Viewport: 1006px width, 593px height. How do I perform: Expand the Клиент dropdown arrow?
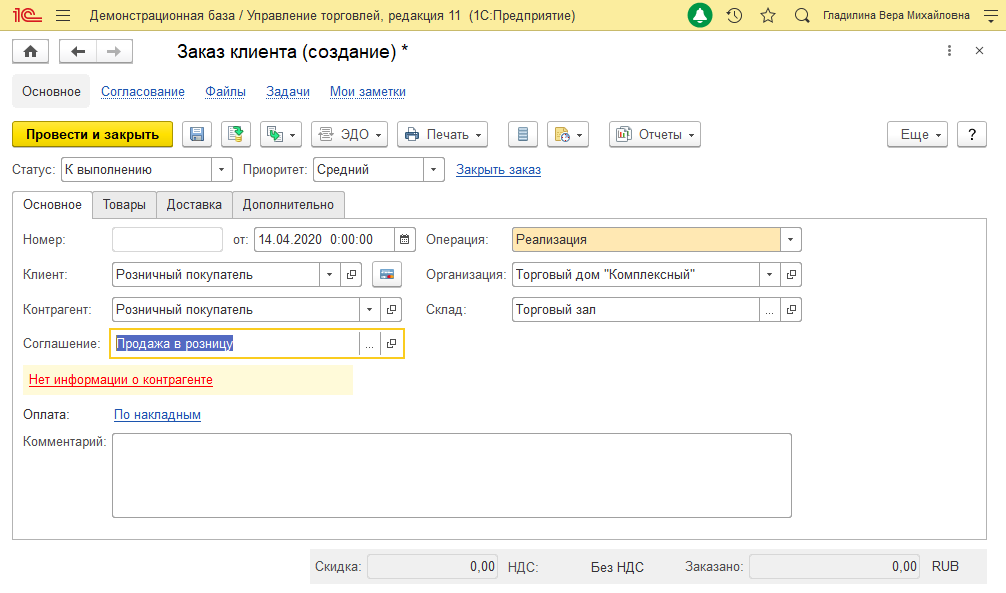tap(329, 275)
